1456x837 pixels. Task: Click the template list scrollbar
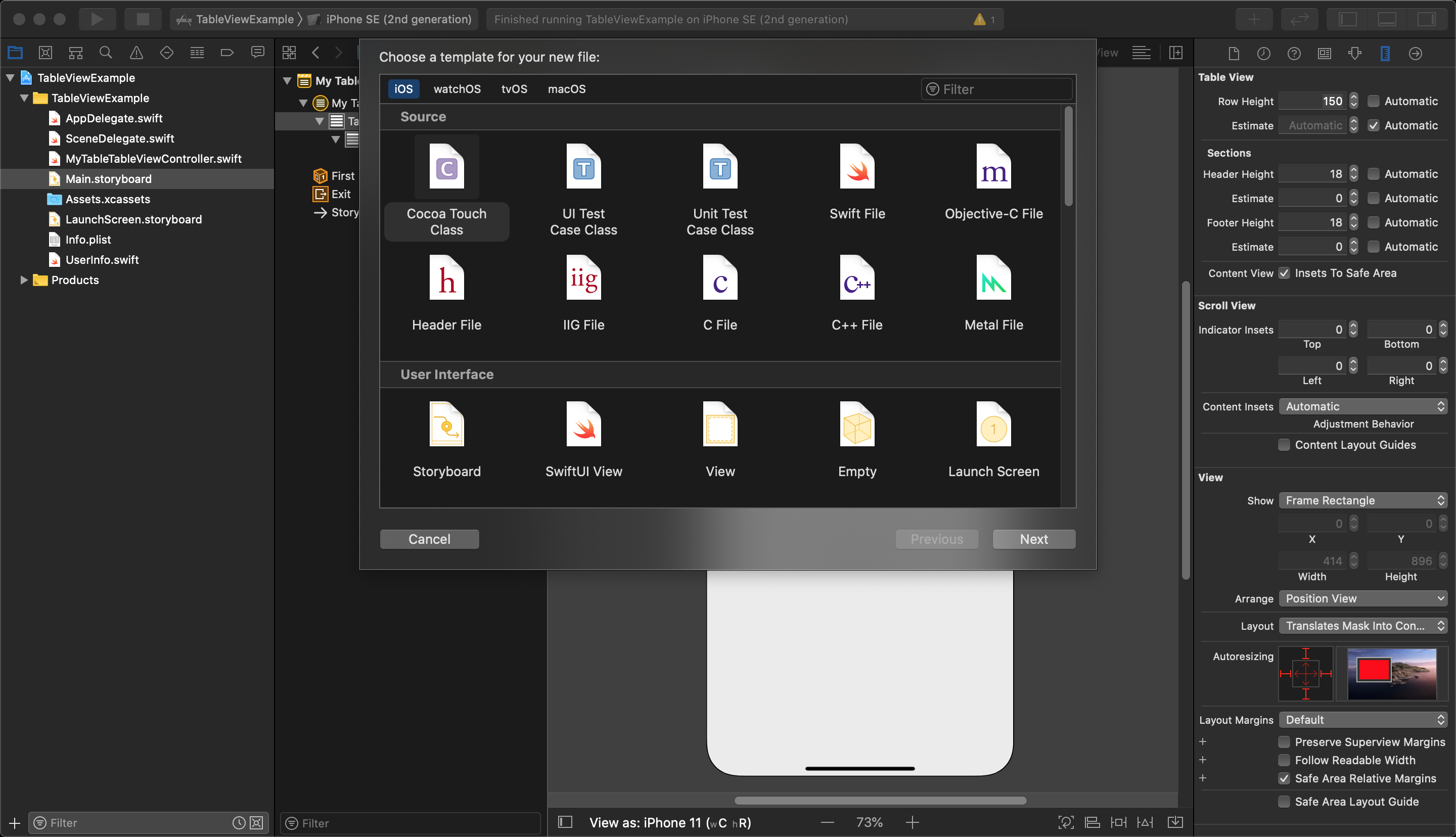1068,156
